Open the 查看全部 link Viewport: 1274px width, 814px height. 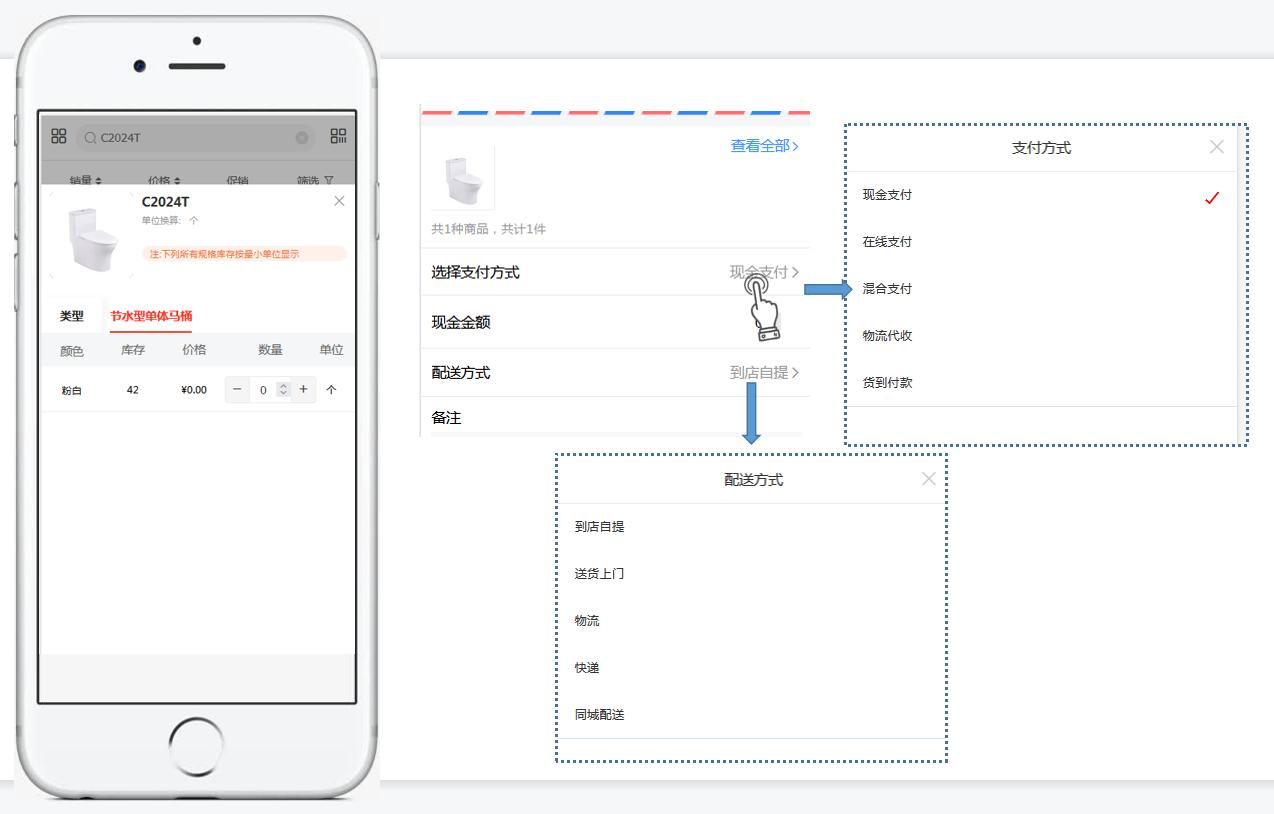pyautogui.click(x=761, y=144)
